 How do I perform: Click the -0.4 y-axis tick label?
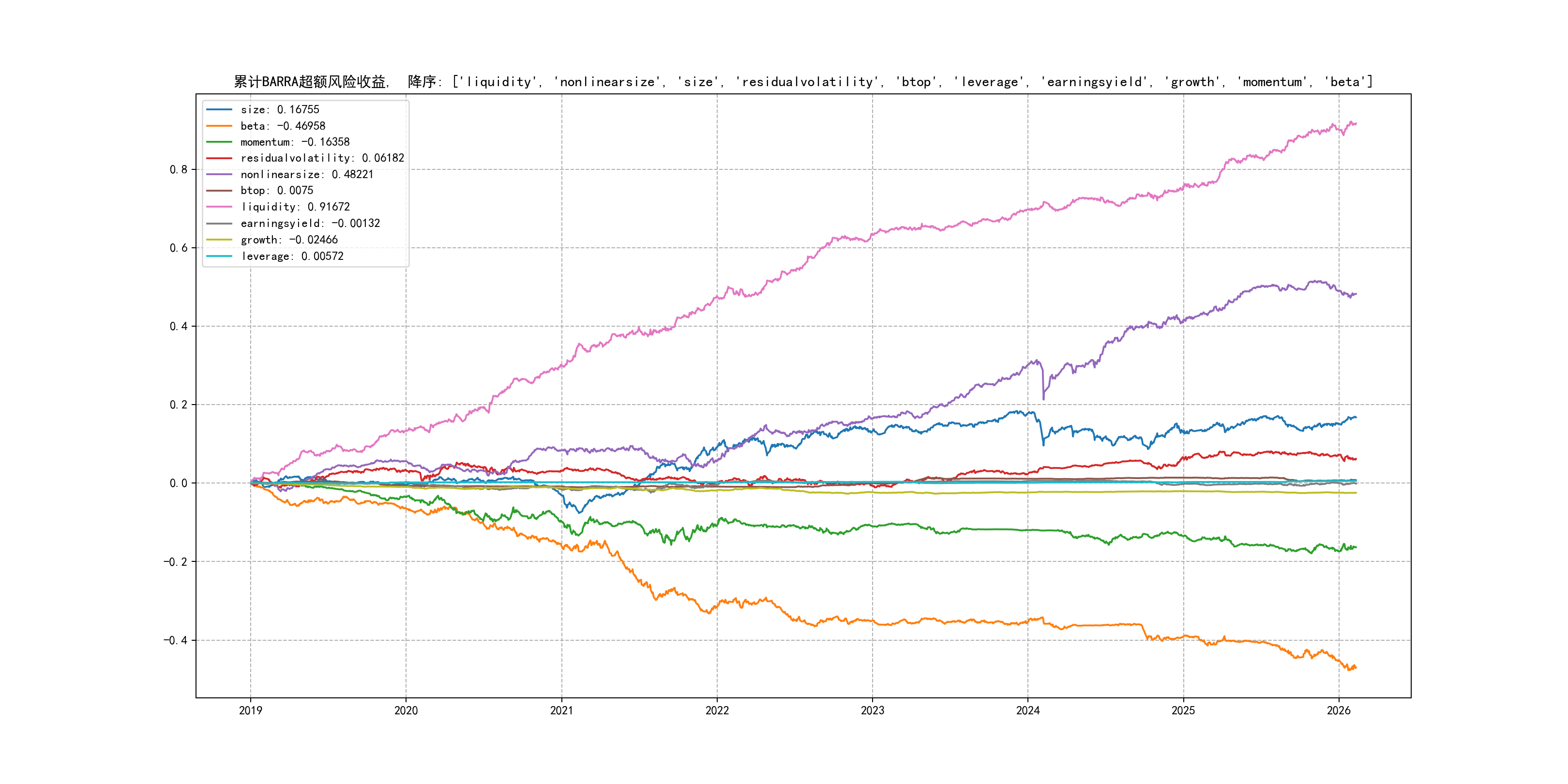[x=175, y=640]
